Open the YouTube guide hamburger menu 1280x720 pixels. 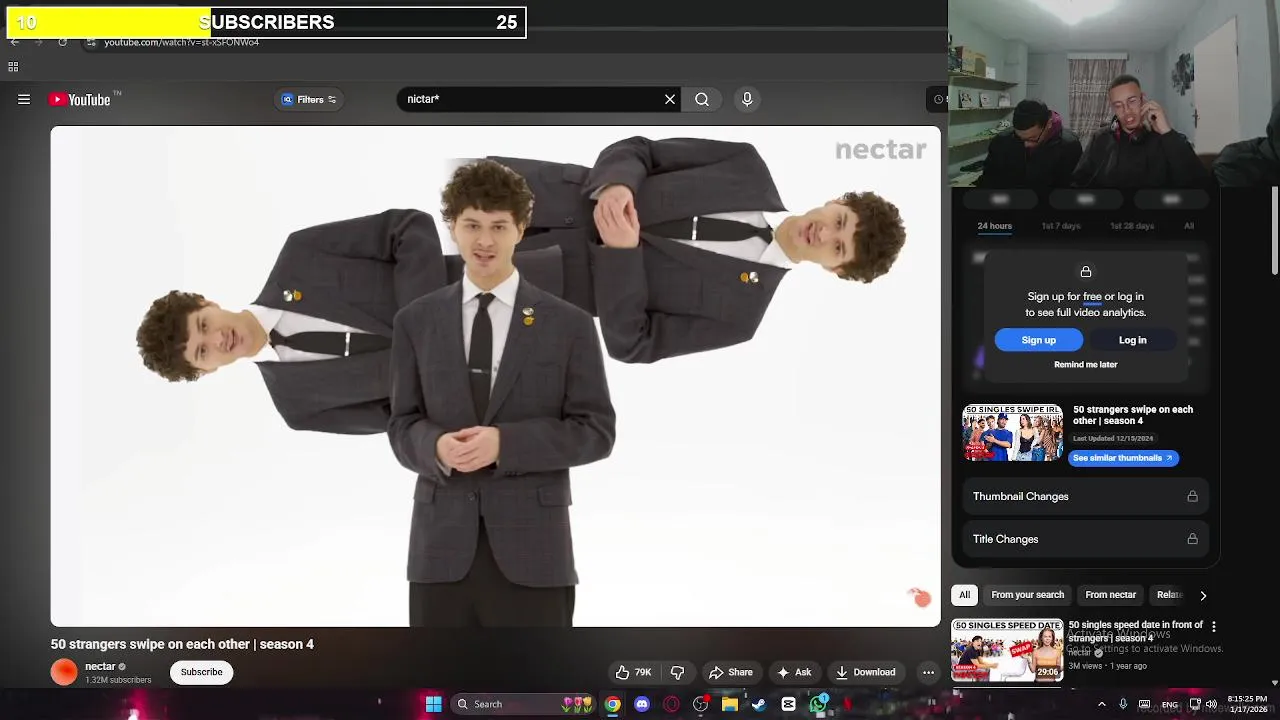(24, 99)
